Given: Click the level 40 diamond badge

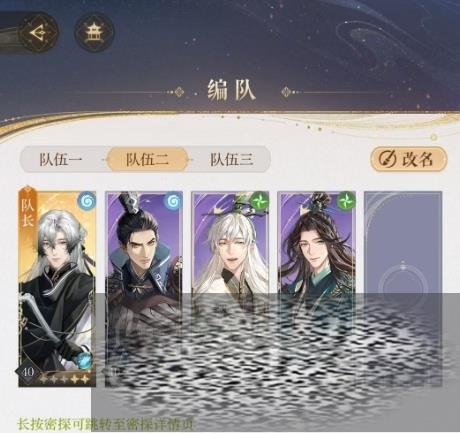Looking at the screenshot, I should [x=27, y=372].
